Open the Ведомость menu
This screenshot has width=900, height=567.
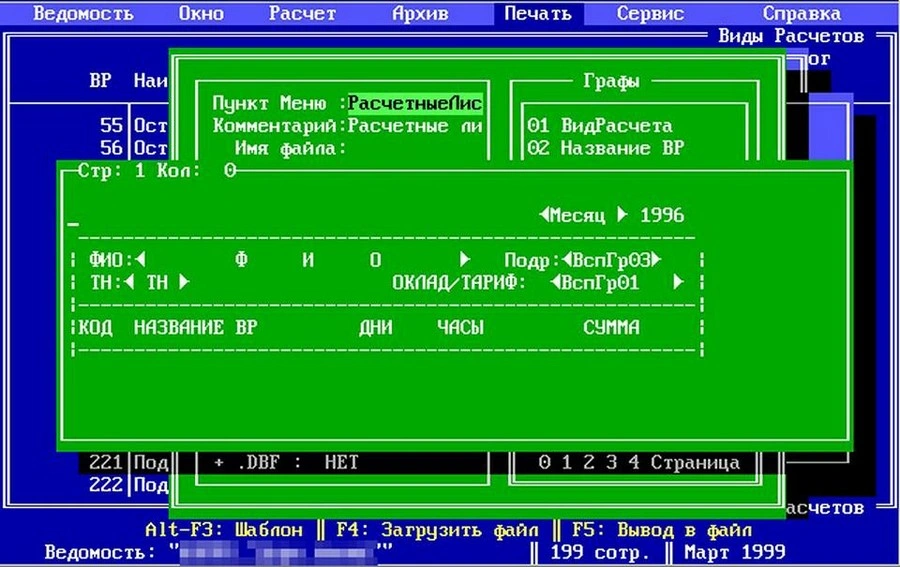click(82, 13)
